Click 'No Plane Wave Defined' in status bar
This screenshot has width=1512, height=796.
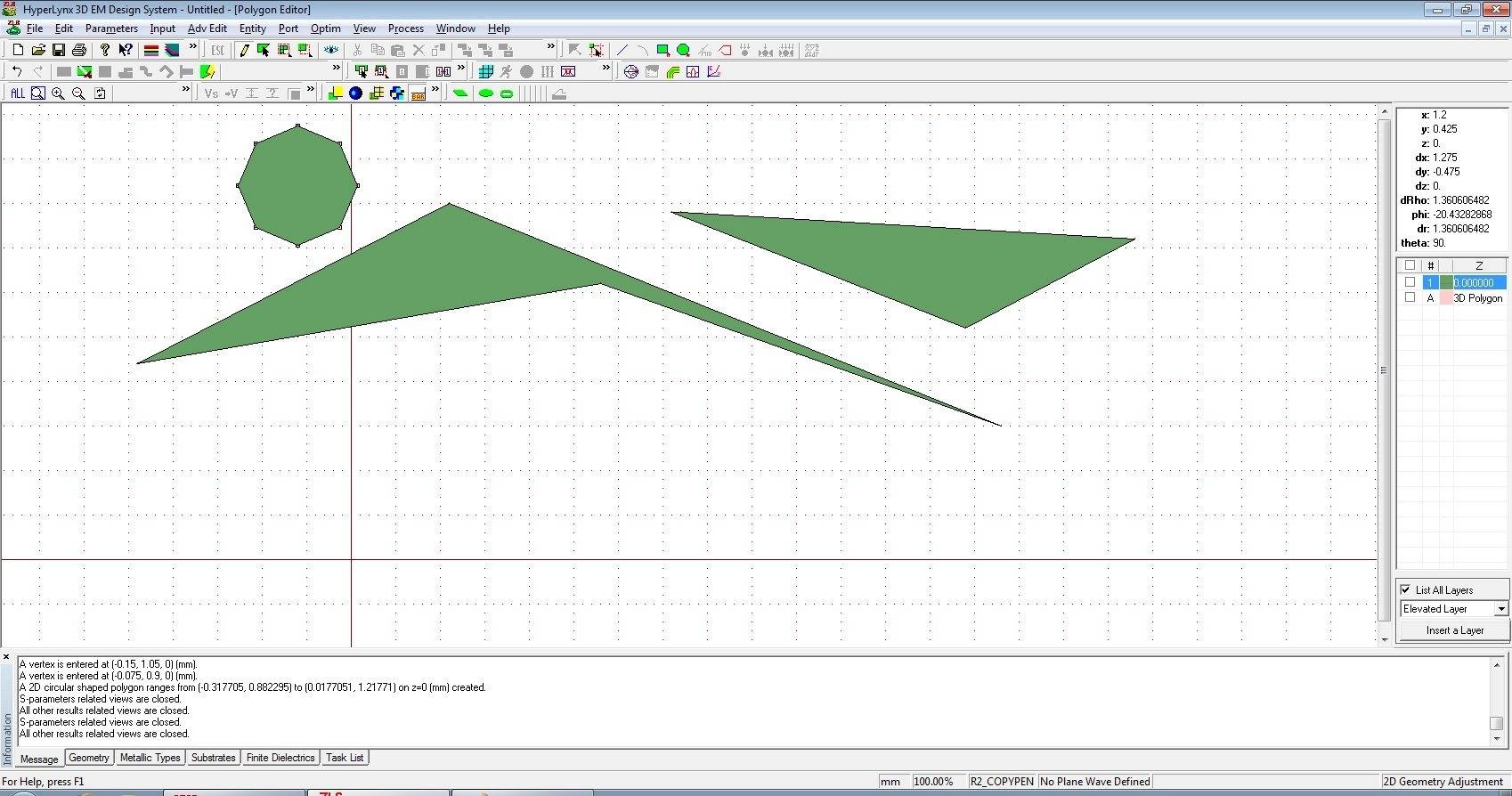tap(1094, 782)
